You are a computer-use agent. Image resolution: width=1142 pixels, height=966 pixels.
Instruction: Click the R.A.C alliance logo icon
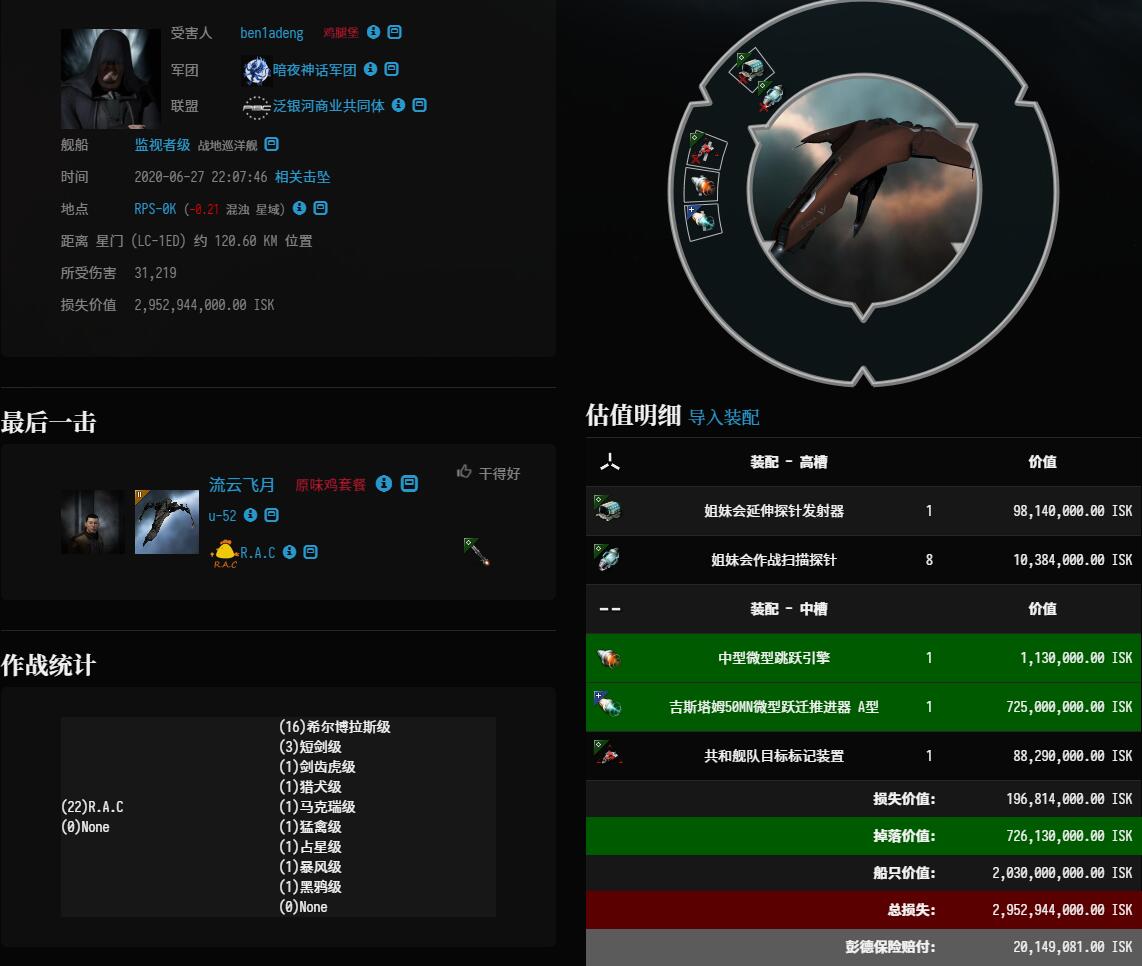tap(224, 554)
